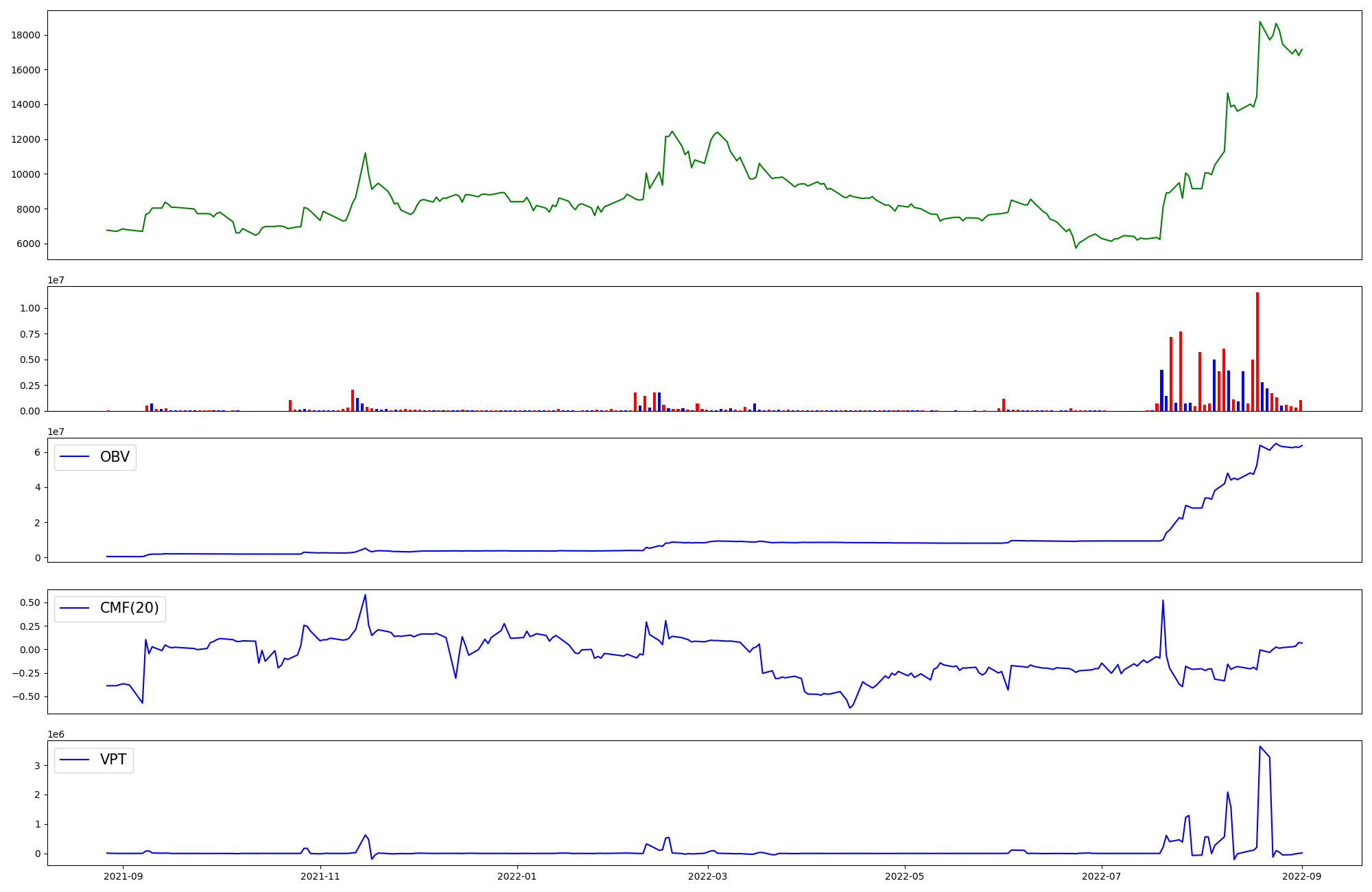
Task: Click the -0.50 tick on the CMF axis
Action: coord(27,696)
